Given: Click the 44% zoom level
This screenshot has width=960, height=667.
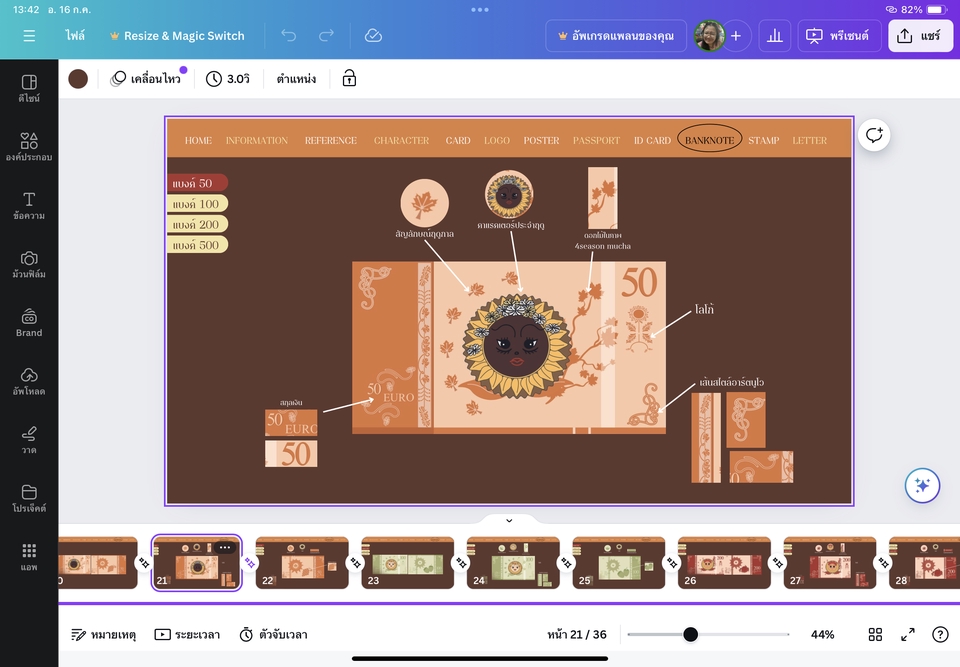Looking at the screenshot, I should click(822, 635).
